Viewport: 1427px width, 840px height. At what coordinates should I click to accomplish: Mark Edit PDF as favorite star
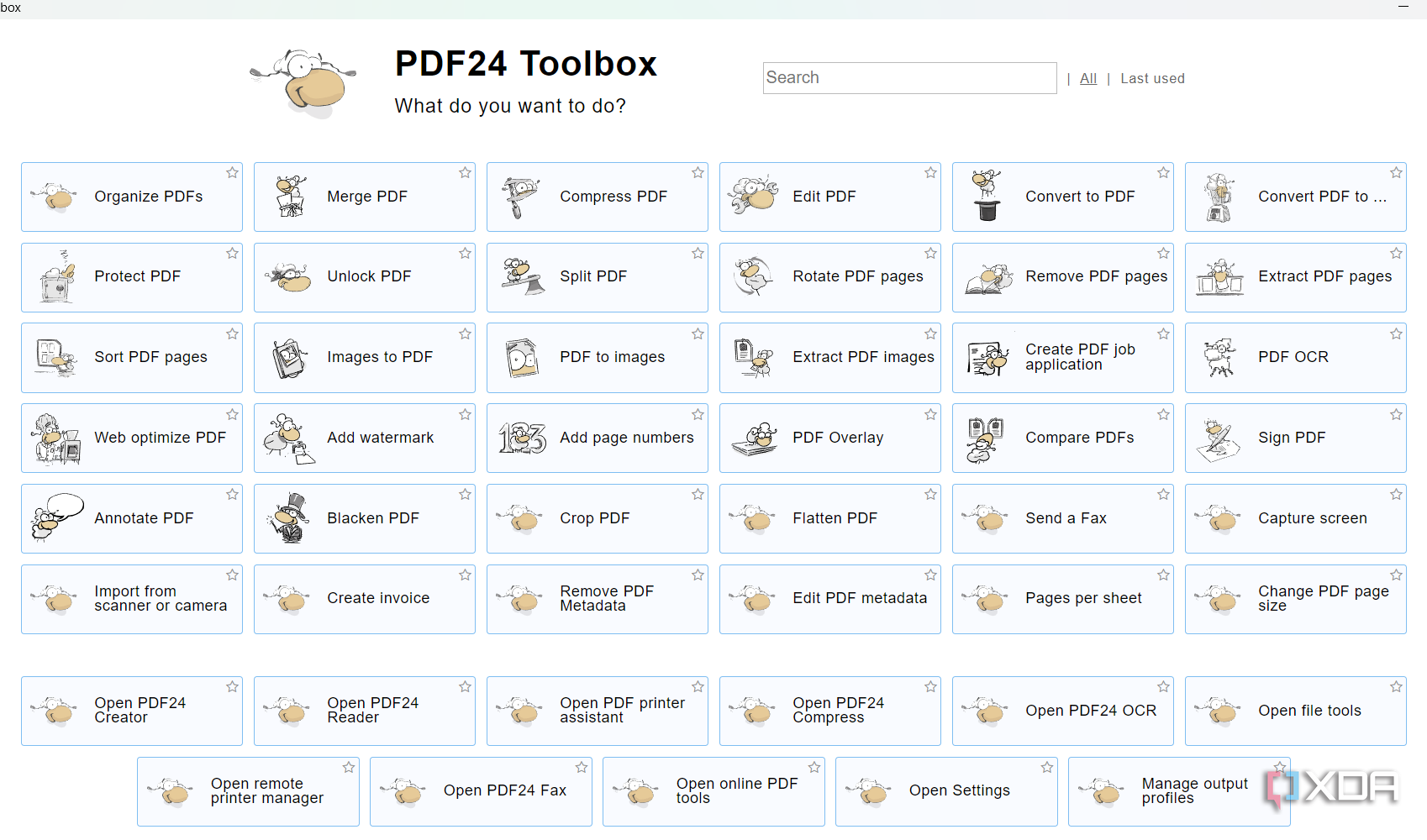[x=930, y=173]
